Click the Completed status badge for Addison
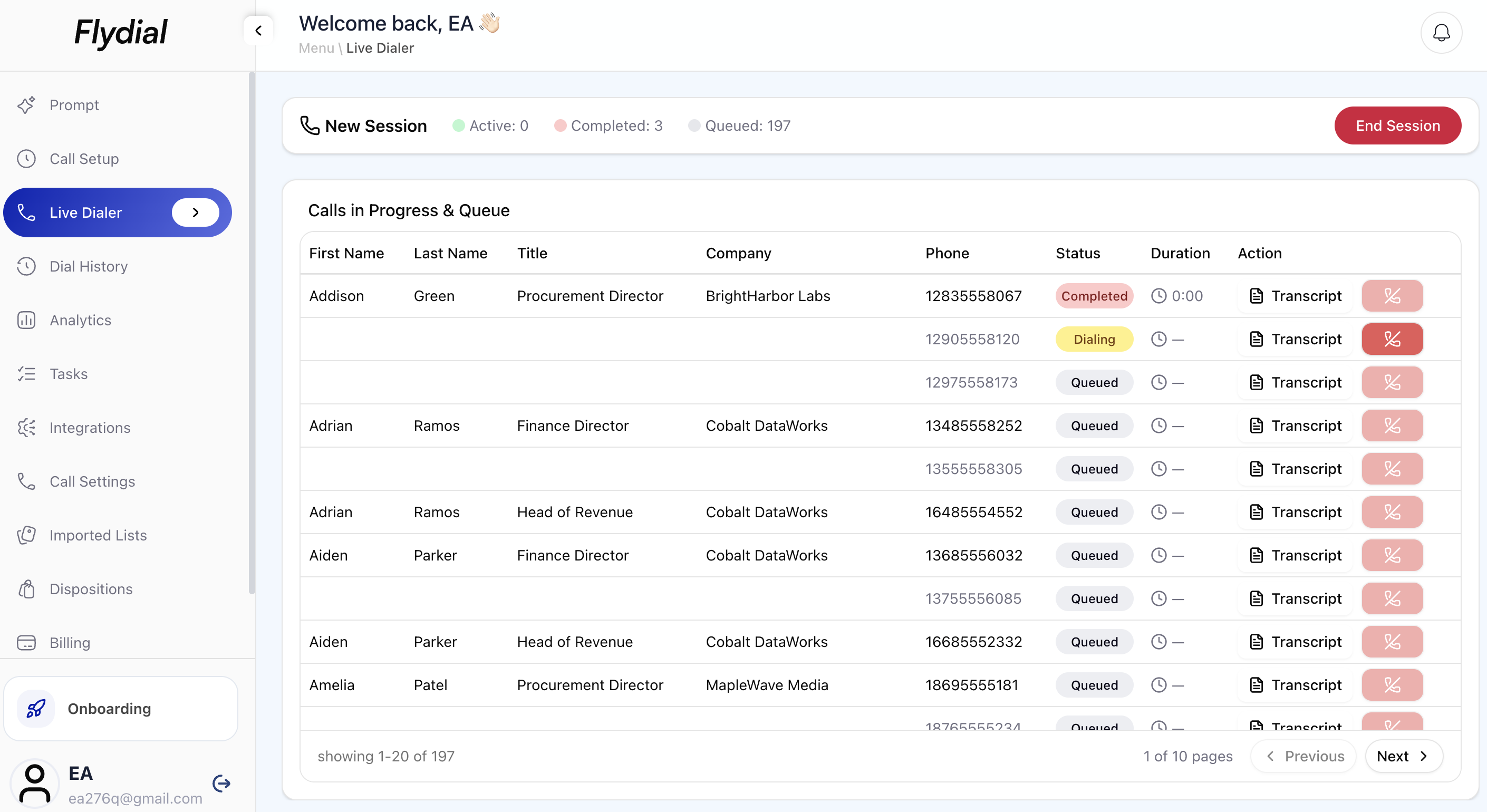 [x=1093, y=295]
